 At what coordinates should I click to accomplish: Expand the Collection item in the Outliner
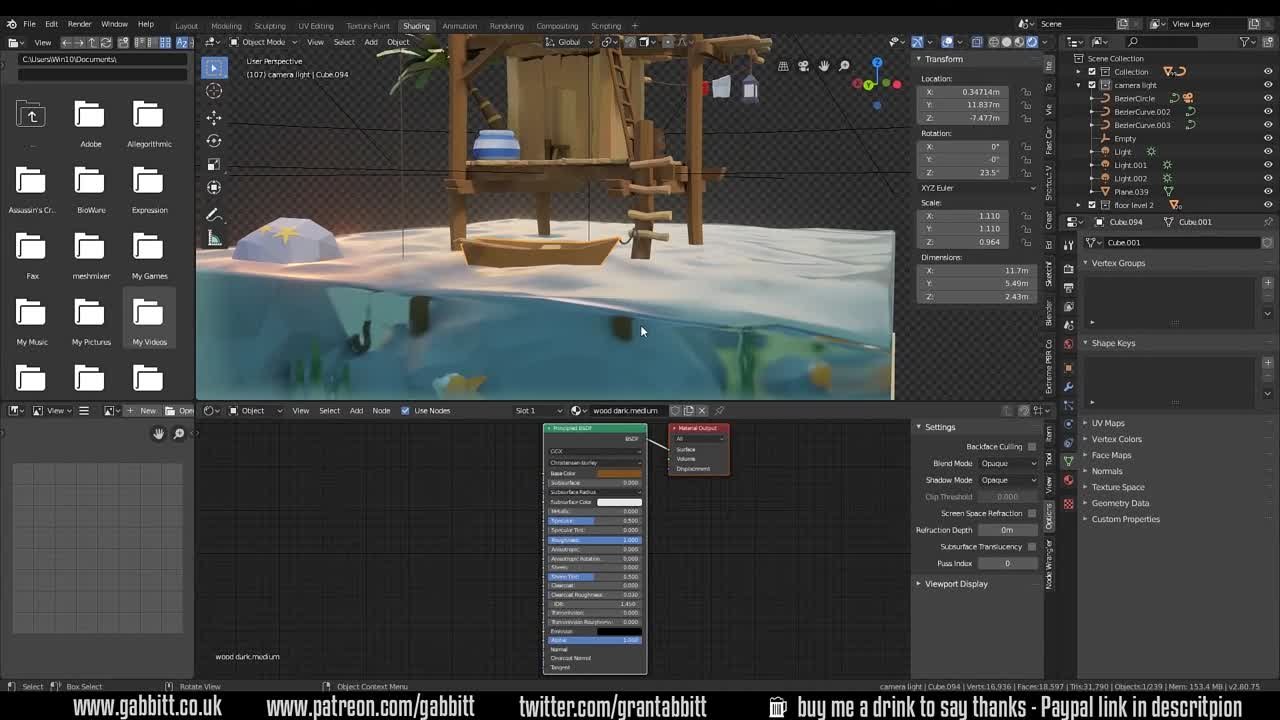[x=1079, y=71]
